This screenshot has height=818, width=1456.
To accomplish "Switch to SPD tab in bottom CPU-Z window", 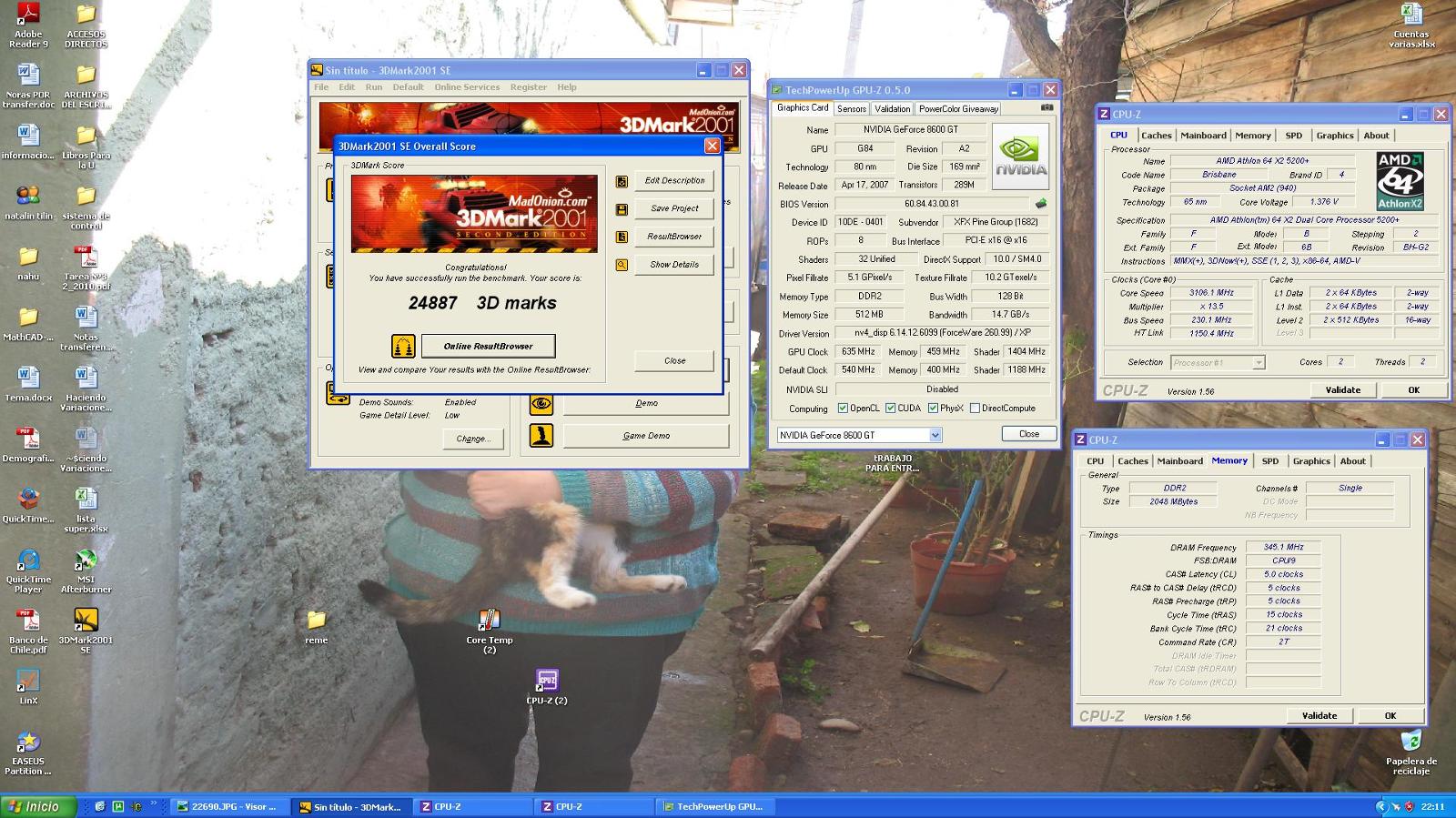I will [x=1270, y=461].
